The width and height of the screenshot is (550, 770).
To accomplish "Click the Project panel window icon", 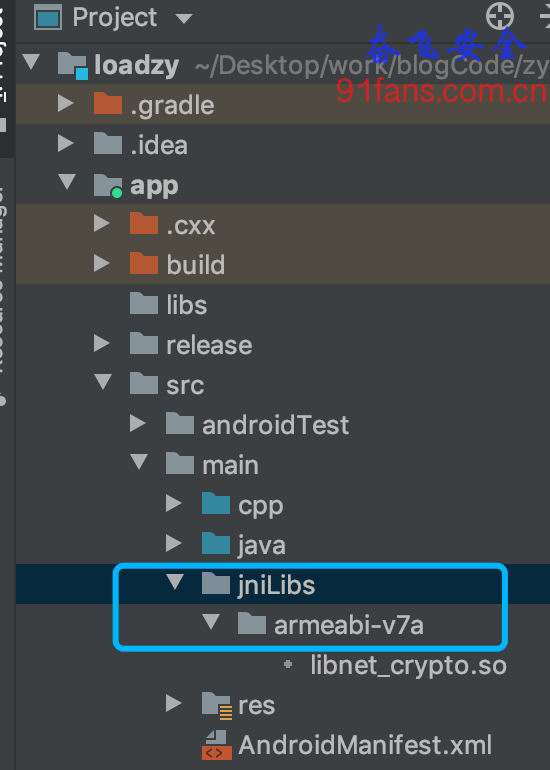I will click(48, 18).
